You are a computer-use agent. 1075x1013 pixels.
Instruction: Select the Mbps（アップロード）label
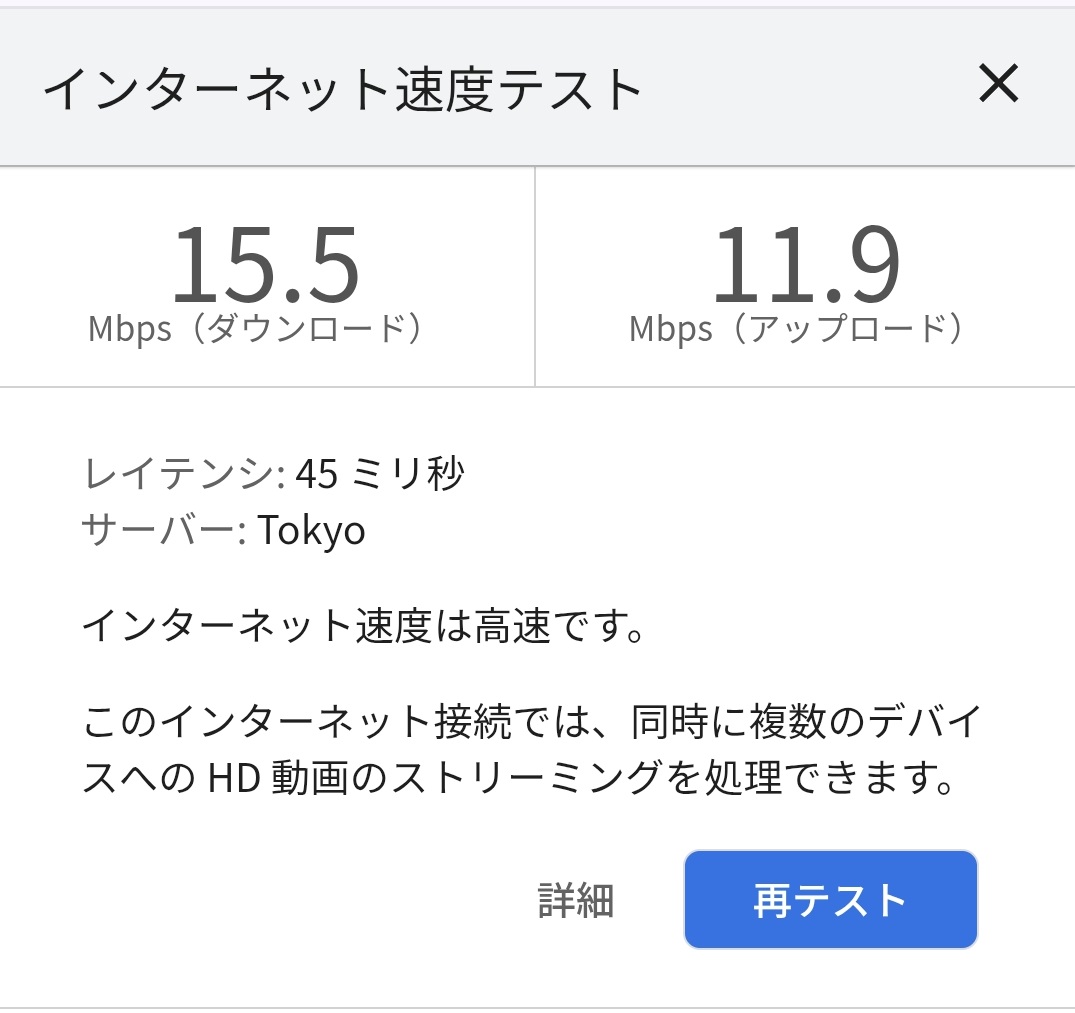pyautogui.click(x=796, y=329)
